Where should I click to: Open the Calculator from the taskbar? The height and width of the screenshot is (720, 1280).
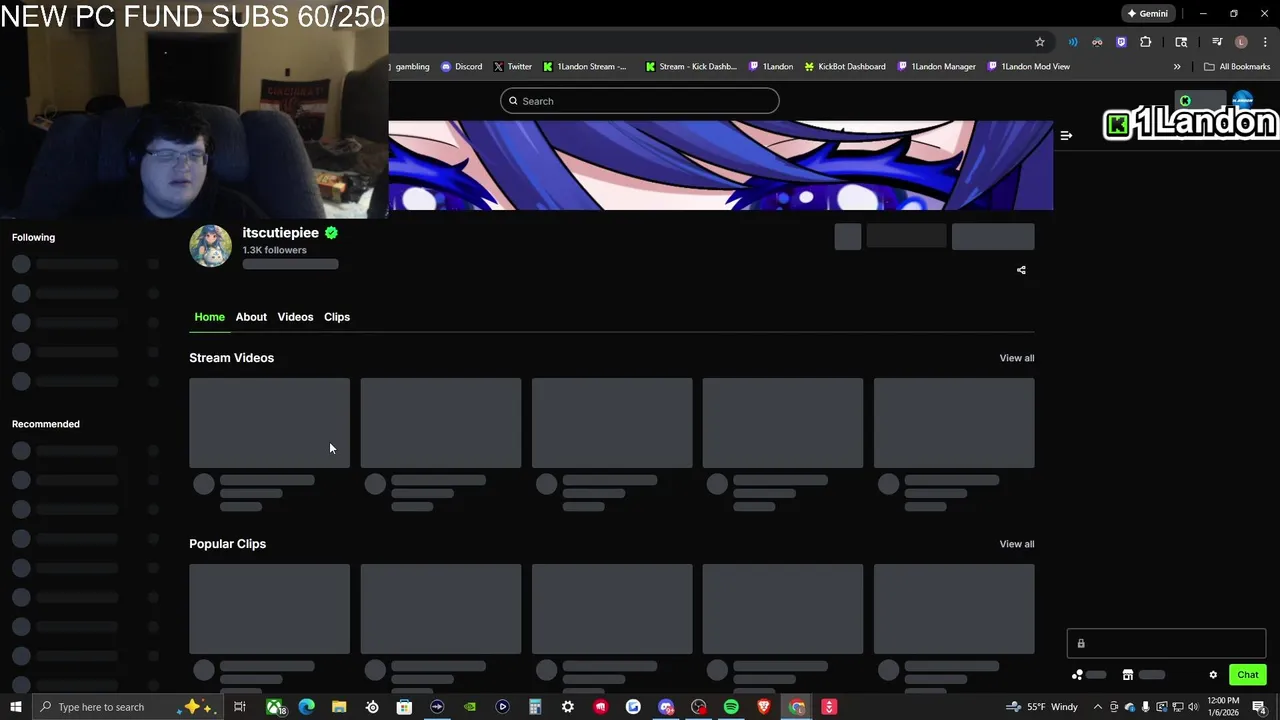[535, 707]
